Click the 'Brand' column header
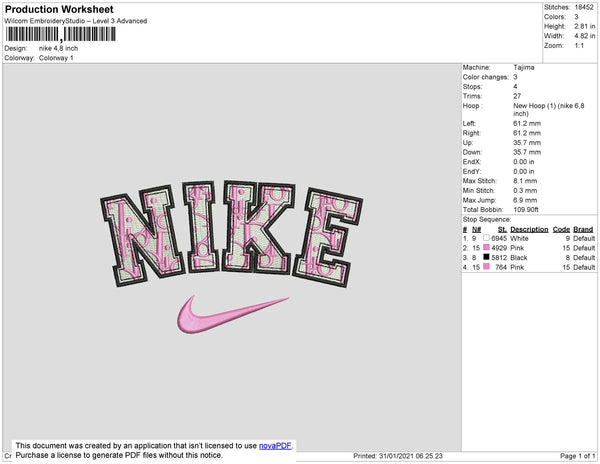The image size is (600, 464). point(583,229)
